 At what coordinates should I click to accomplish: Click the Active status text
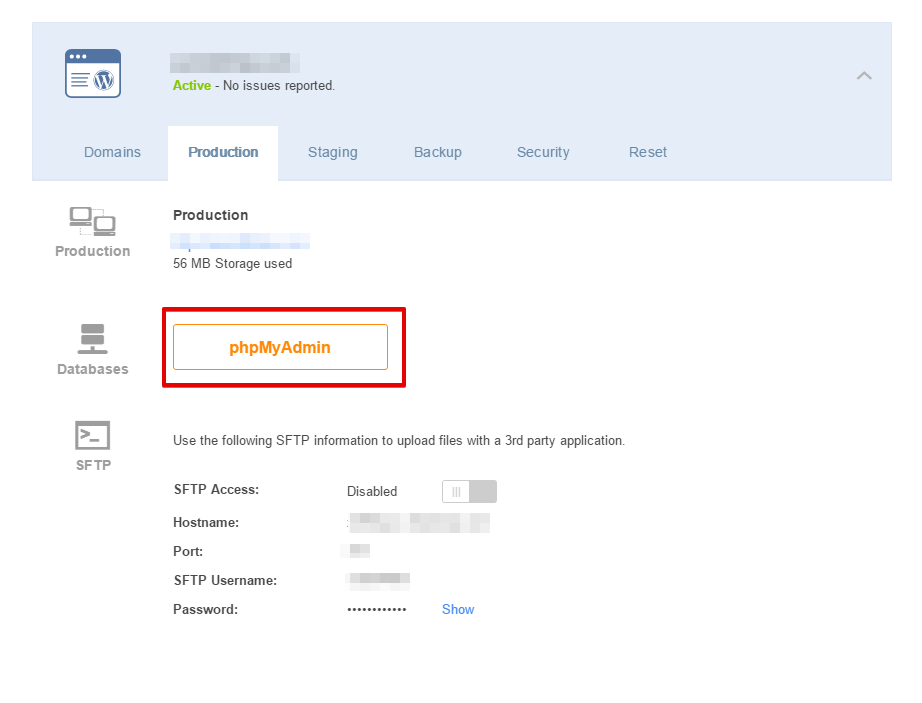[192, 86]
